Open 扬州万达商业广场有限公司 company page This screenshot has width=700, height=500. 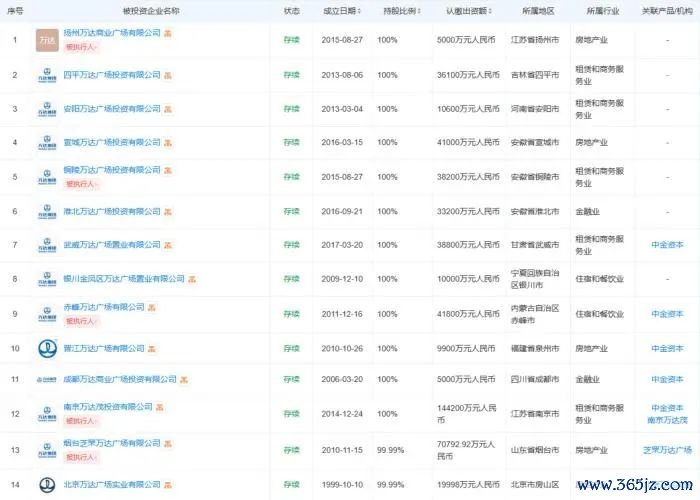112,33
